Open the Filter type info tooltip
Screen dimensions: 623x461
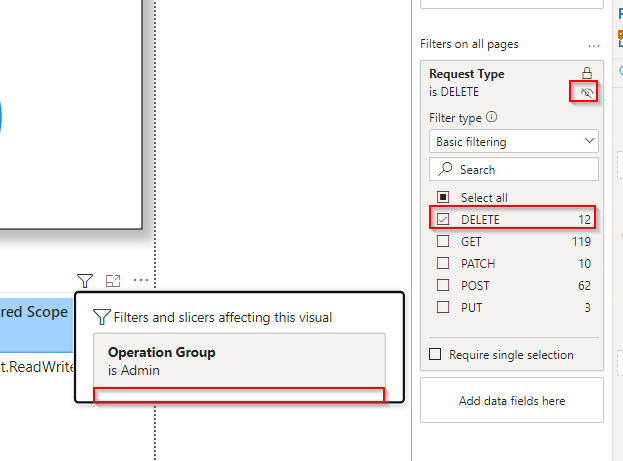coord(491,117)
